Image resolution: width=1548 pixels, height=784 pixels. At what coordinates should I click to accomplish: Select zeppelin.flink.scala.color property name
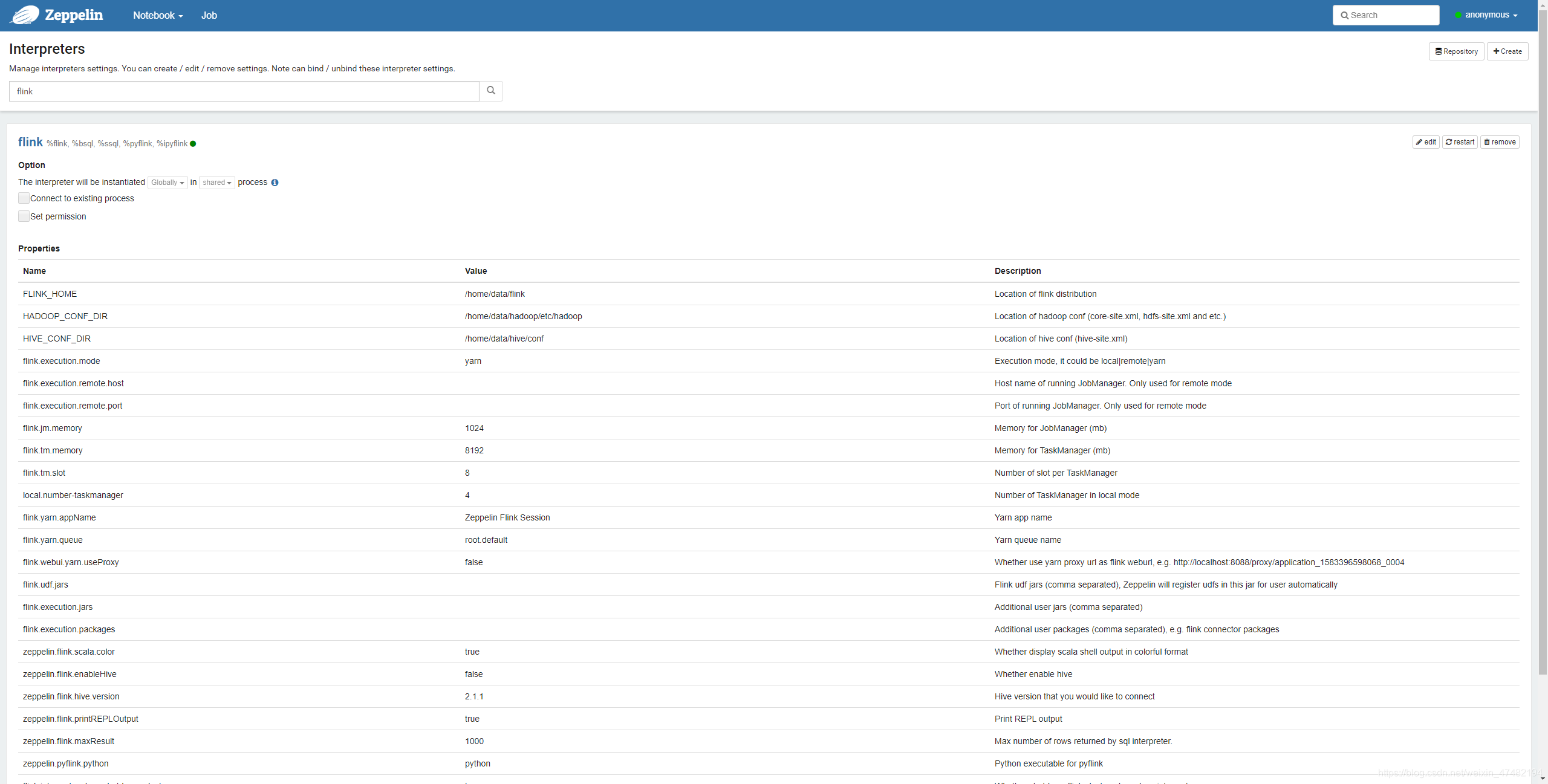pyautogui.click(x=69, y=652)
